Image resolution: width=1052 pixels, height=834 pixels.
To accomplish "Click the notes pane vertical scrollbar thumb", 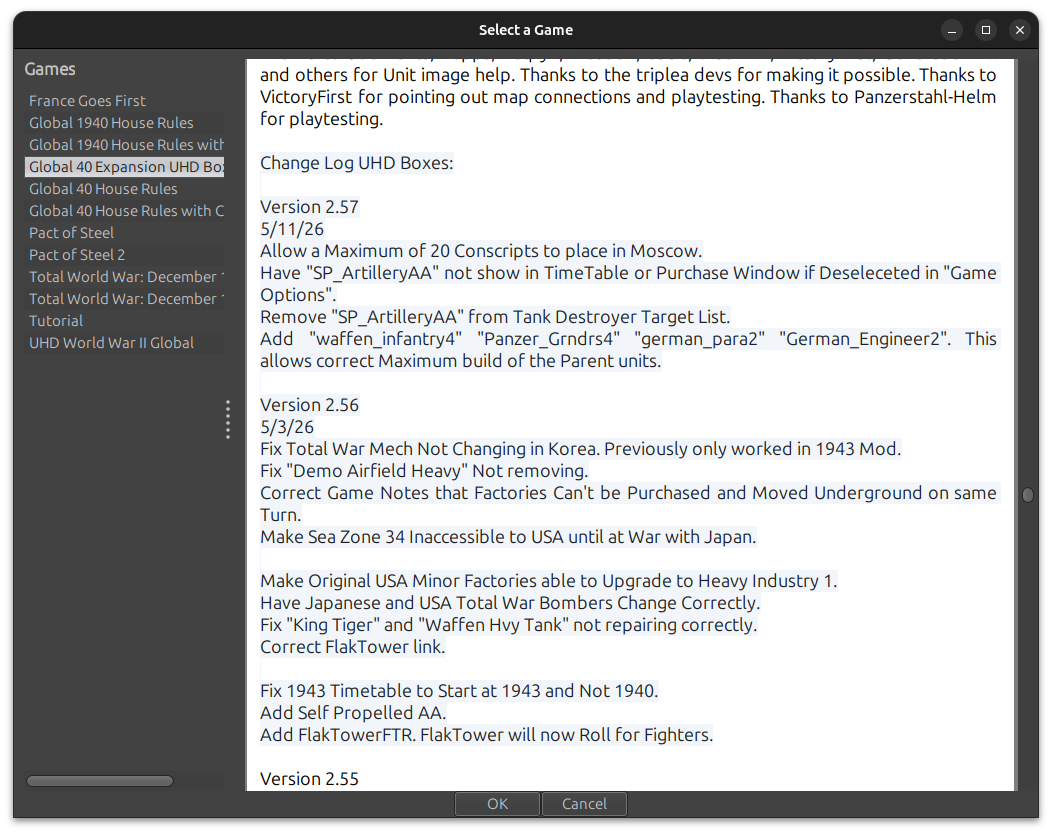I will 1027,494.
